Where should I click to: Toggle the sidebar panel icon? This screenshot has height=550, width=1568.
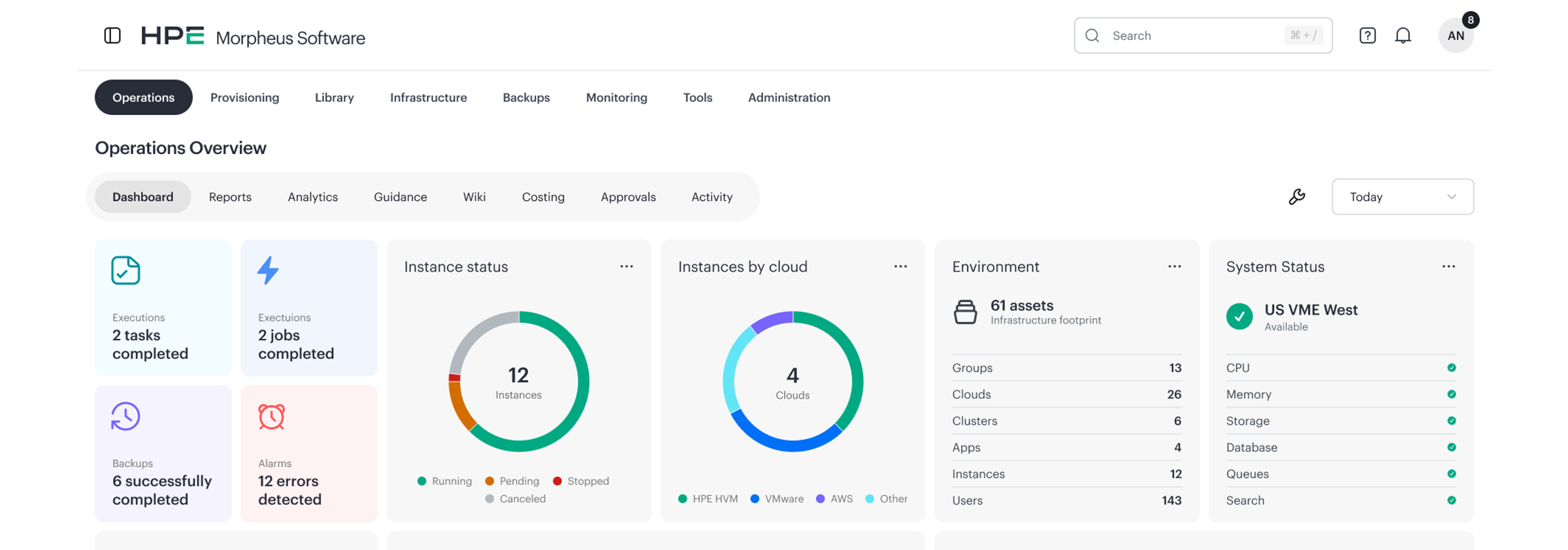tap(112, 35)
